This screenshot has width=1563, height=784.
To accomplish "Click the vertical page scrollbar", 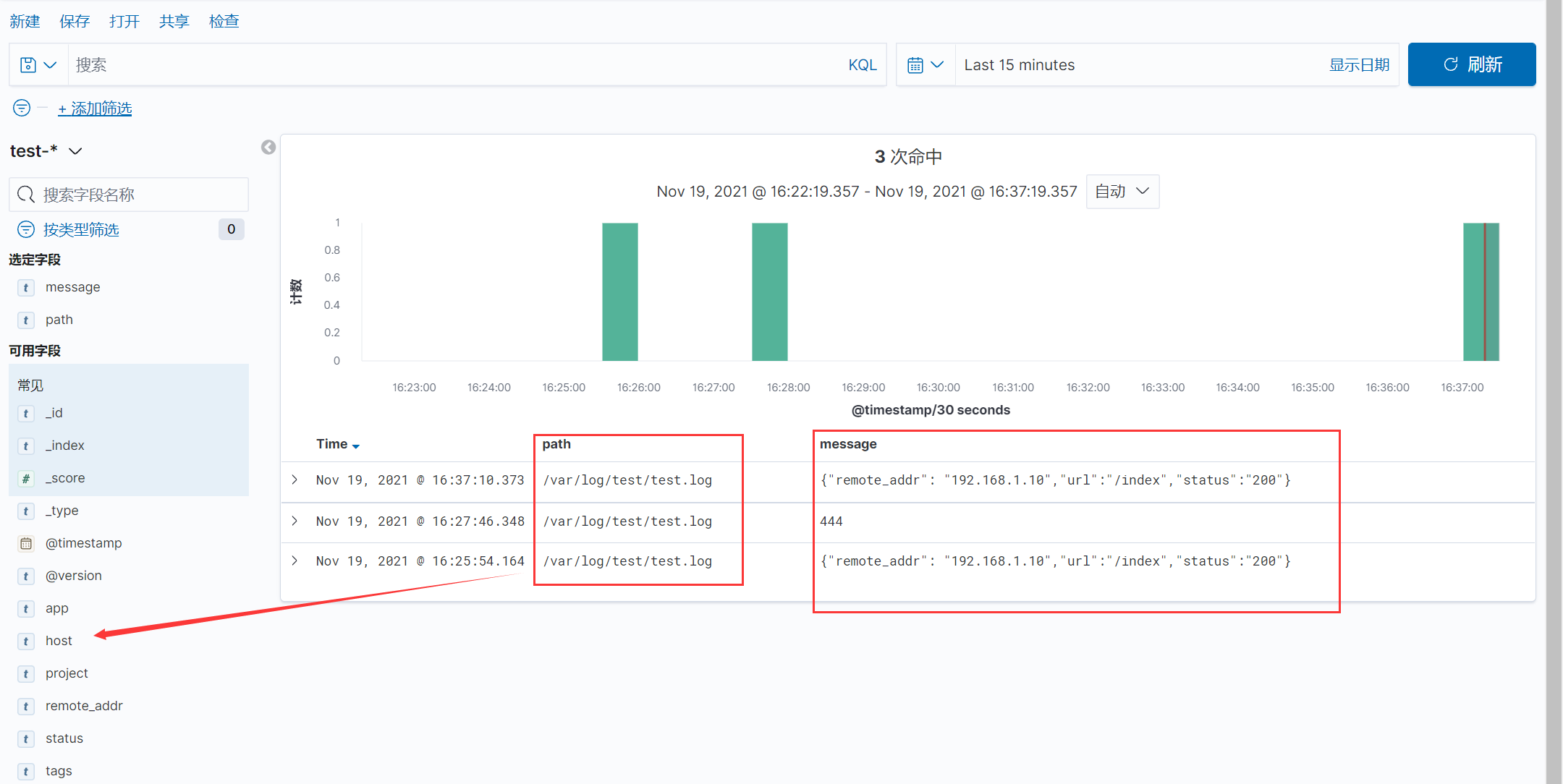I will point(1554,392).
